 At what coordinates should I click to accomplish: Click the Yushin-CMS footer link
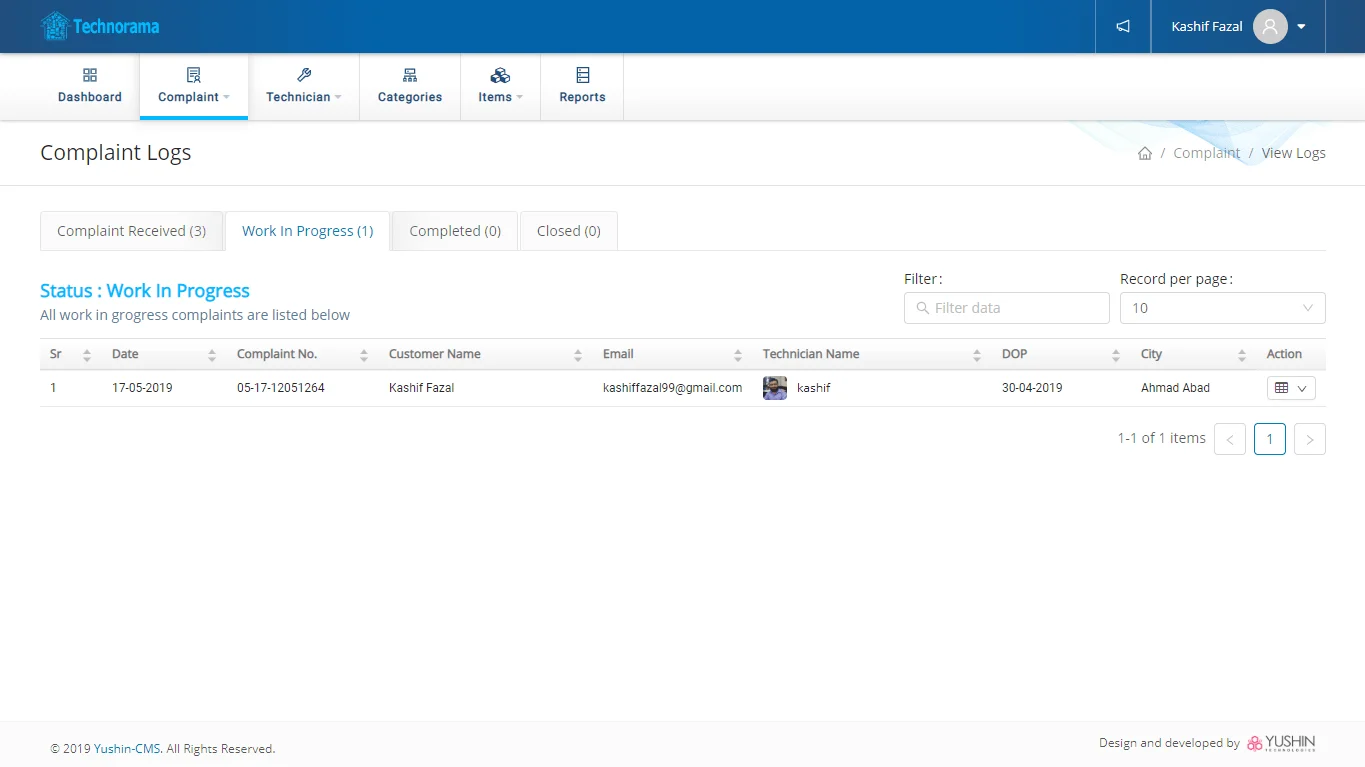pos(127,749)
